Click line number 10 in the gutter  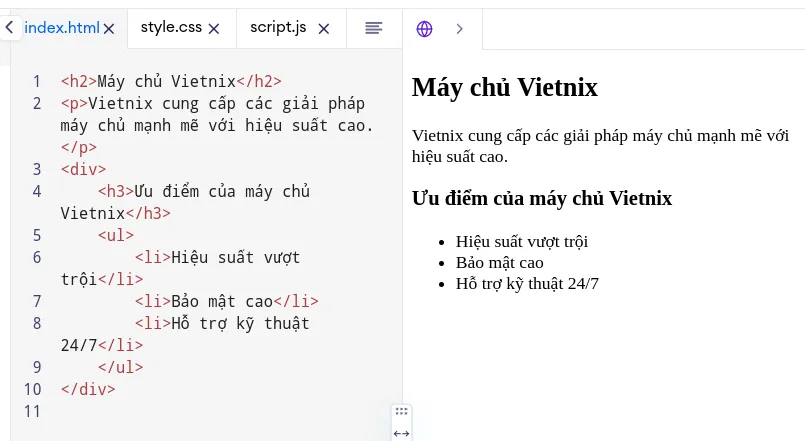pos(32,390)
